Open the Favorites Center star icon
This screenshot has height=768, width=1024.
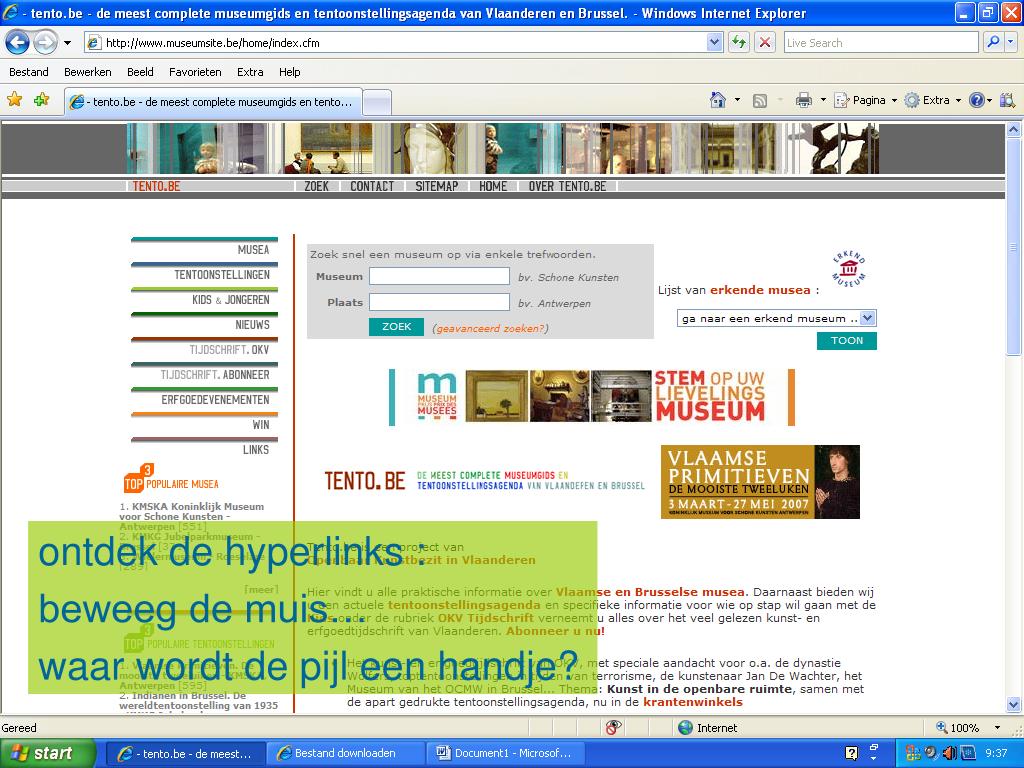[14, 100]
